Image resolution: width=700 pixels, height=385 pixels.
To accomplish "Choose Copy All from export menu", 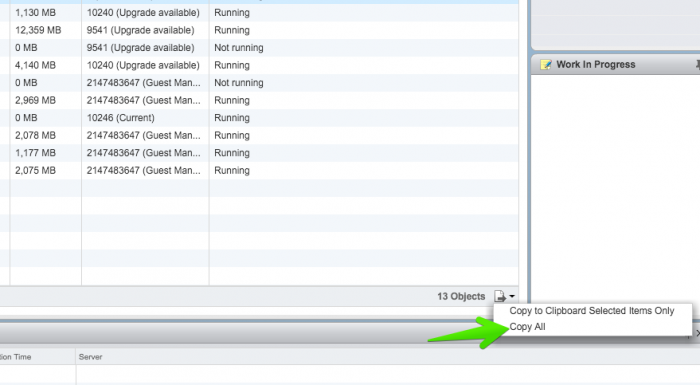I will (527, 327).
